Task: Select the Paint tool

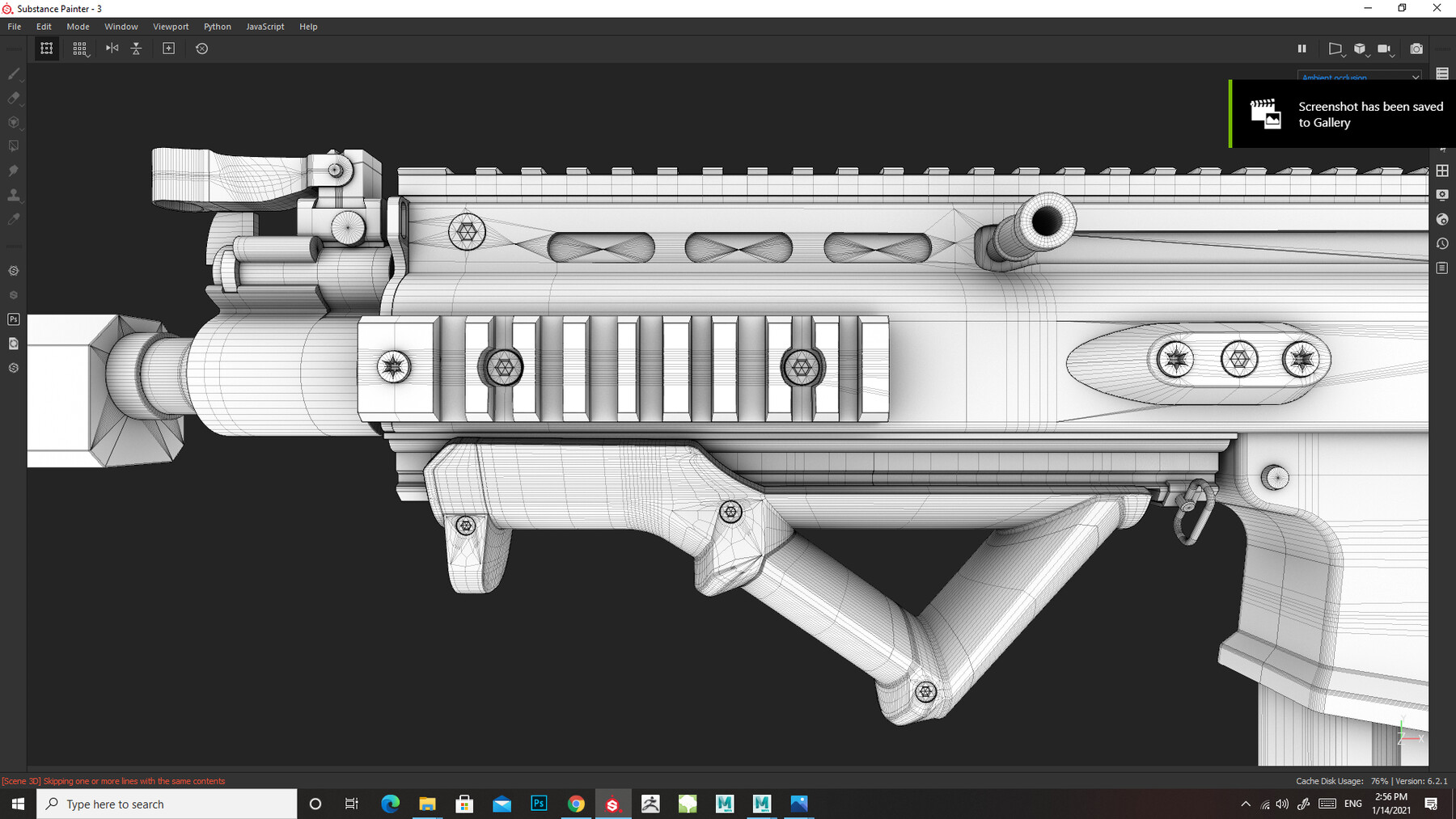Action: (x=13, y=74)
